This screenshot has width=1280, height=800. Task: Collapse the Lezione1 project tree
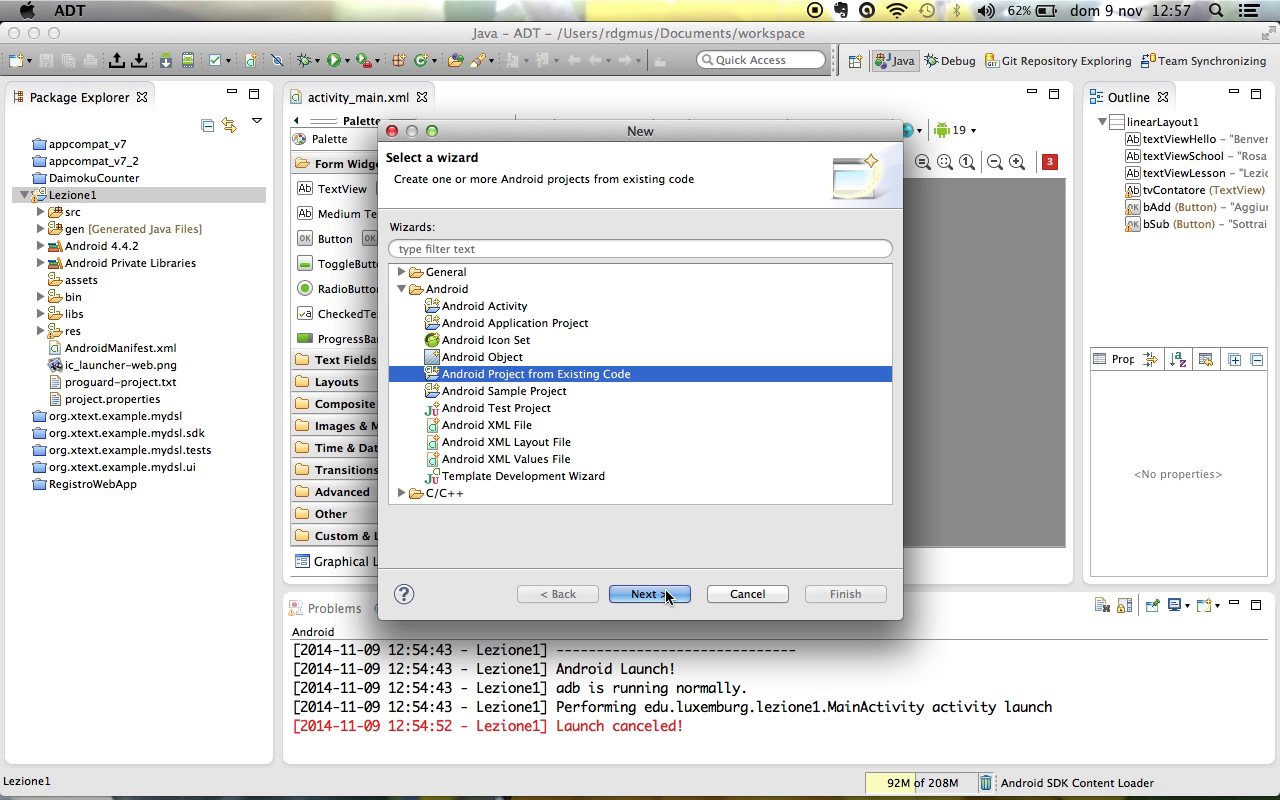tap(24, 195)
